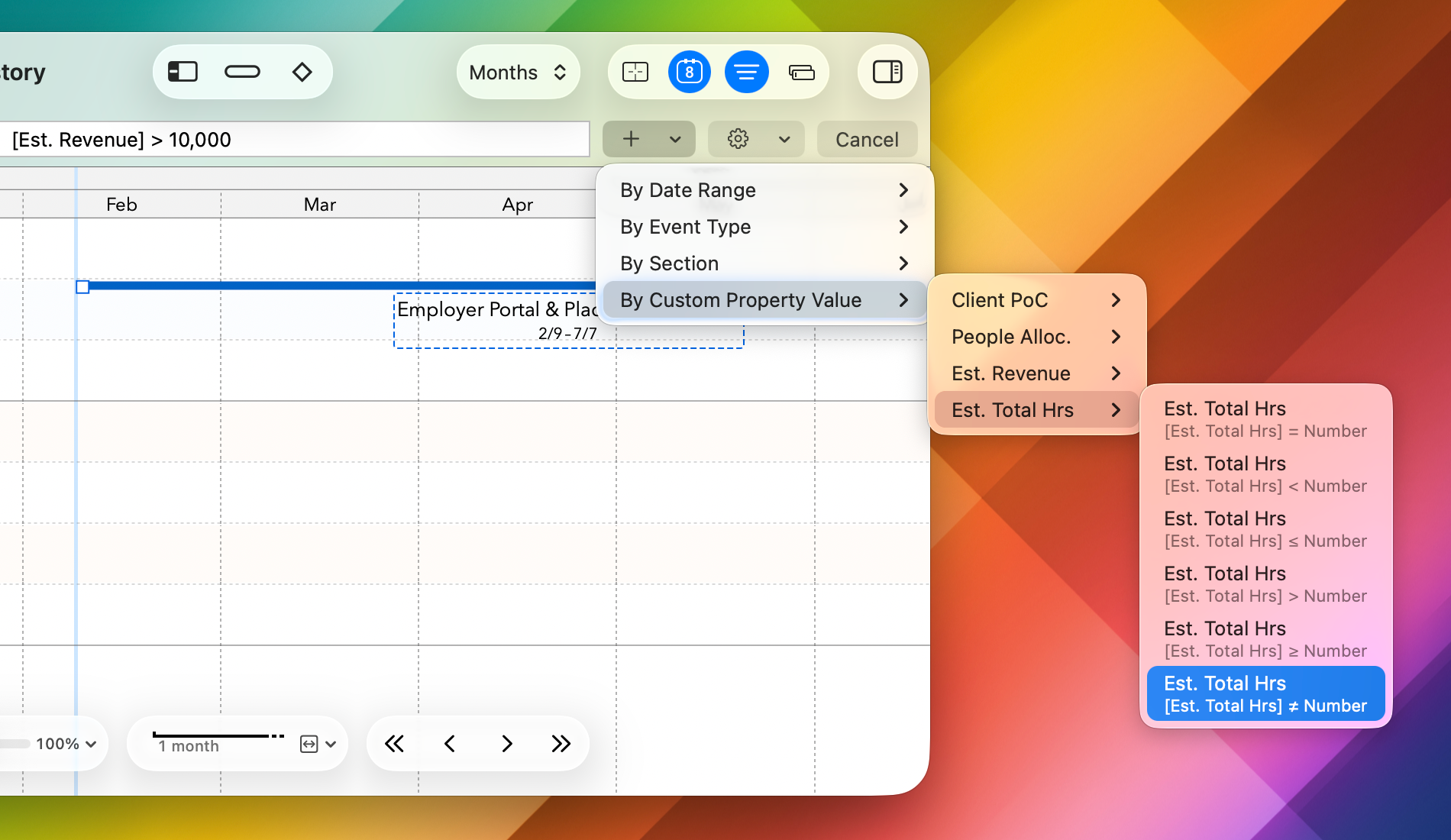Open the filter panel
Screen dimensions: 1451x840
(746, 72)
